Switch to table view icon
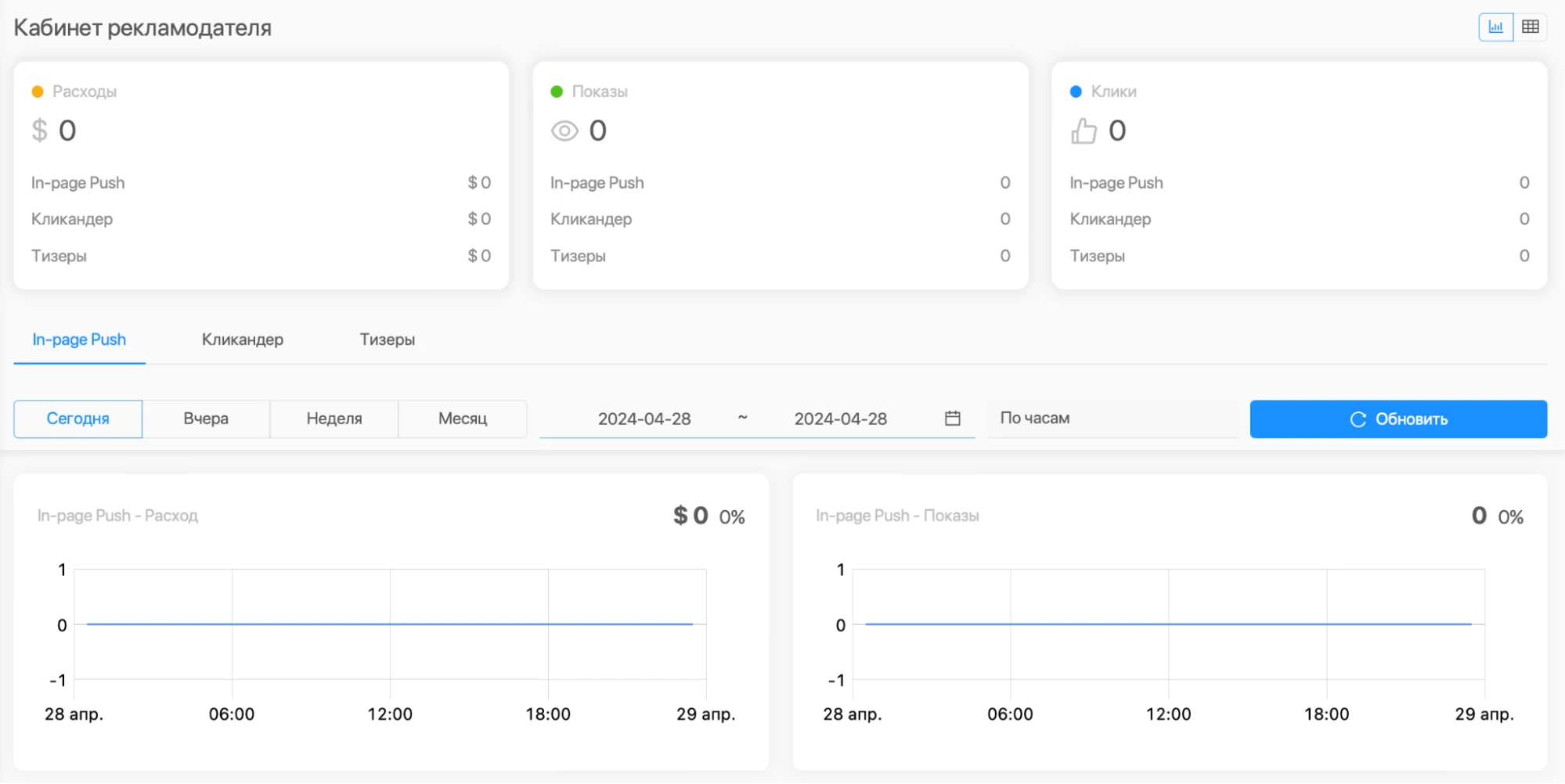1565x784 pixels. (1531, 27)
